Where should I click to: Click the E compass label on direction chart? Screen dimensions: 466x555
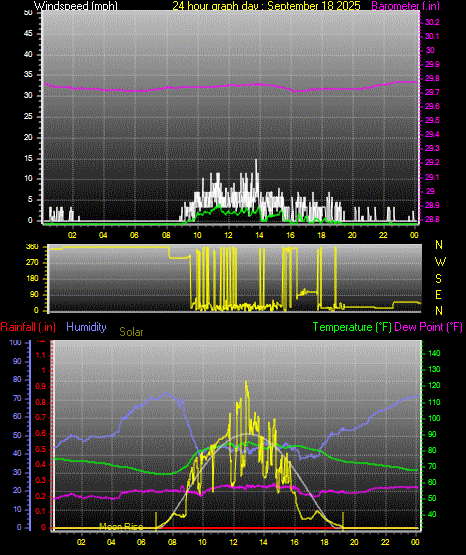(x=438, y=294)
